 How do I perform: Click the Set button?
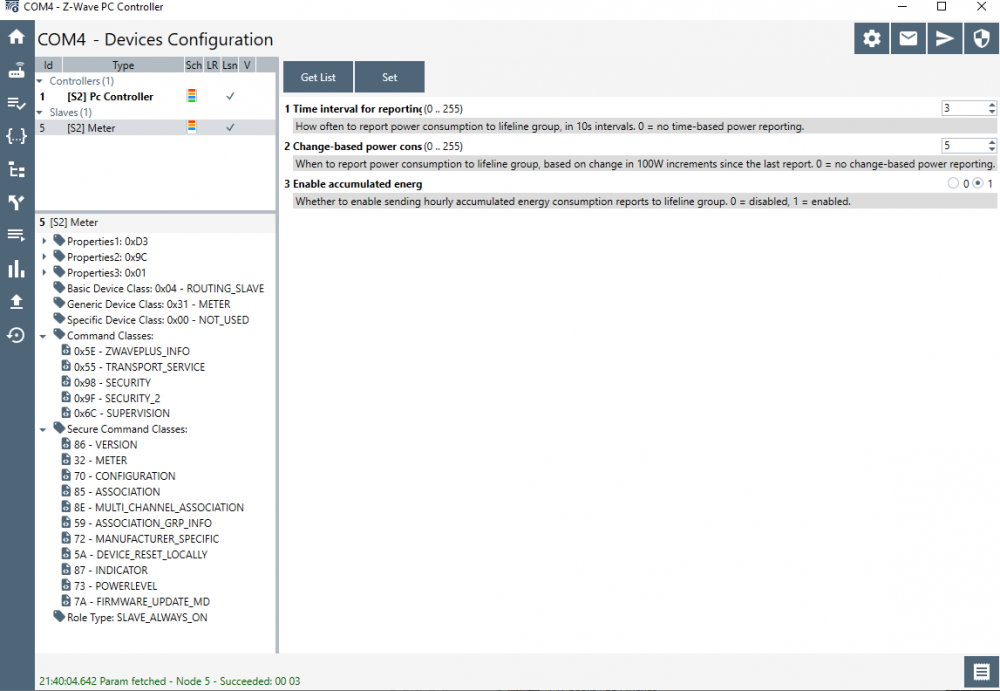pyautogui.click(x=389, y=77)
